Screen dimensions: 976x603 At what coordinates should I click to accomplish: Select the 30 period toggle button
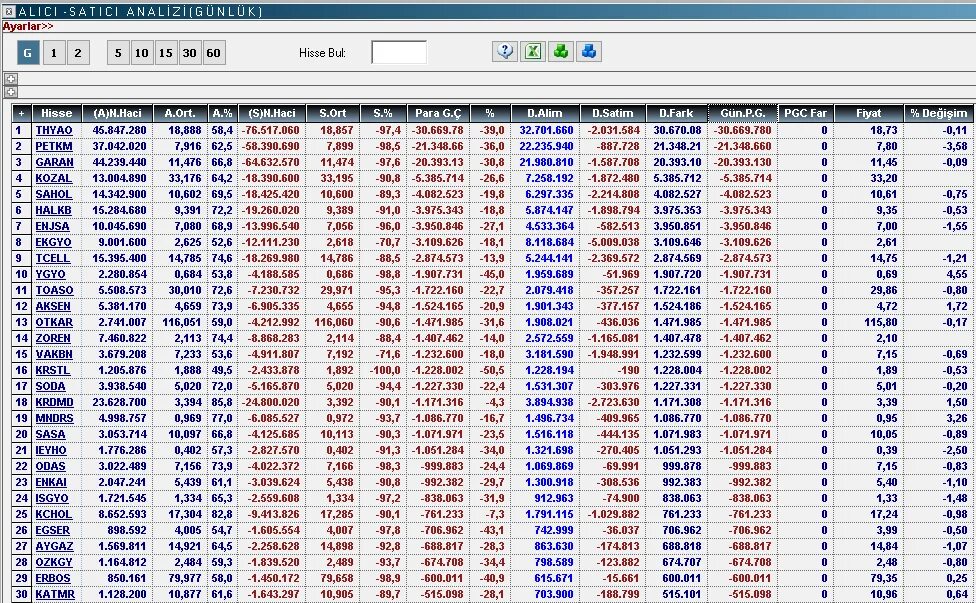[189, 53]
